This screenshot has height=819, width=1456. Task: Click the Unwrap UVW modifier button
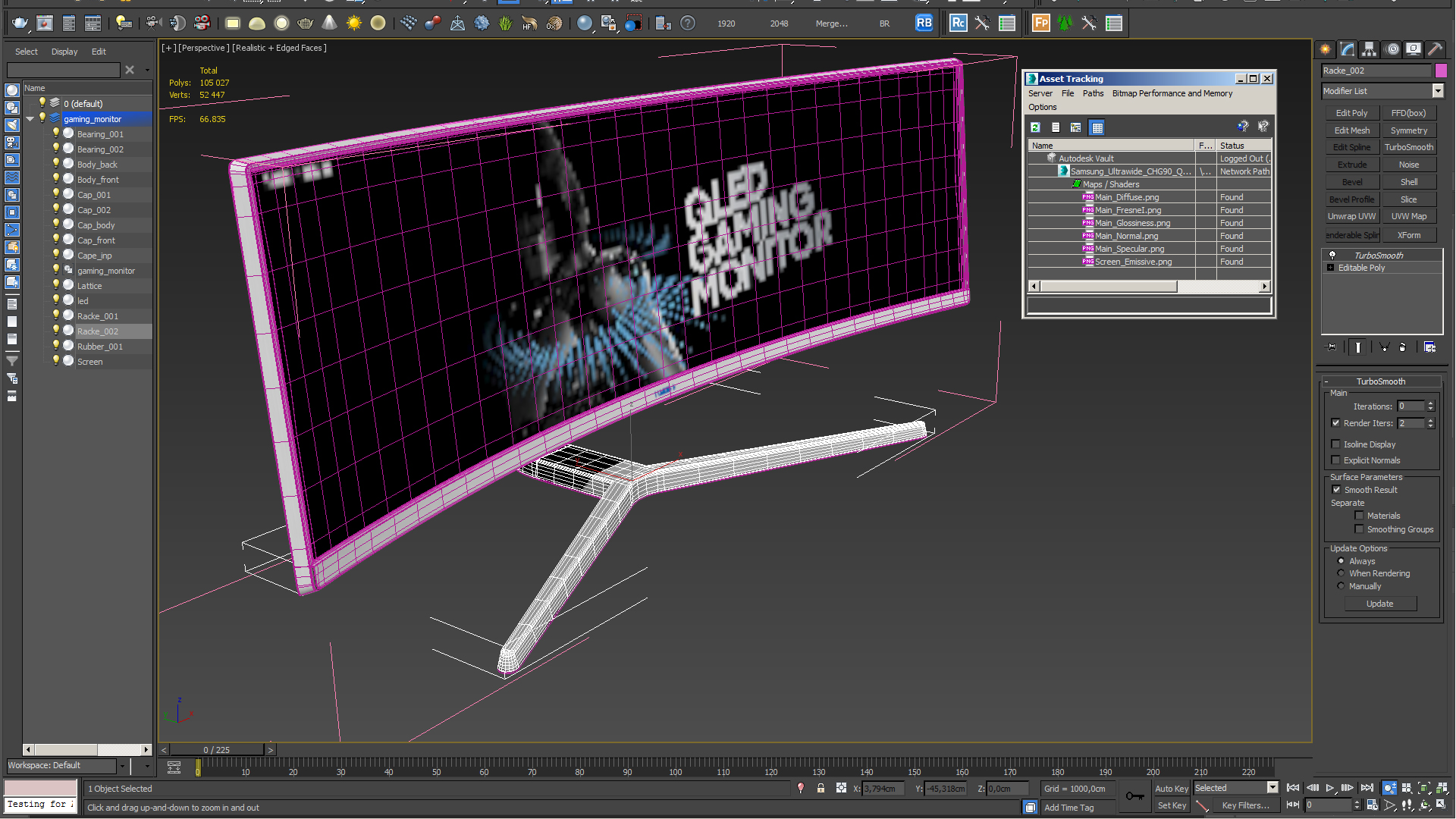[x=1351, y=216]
